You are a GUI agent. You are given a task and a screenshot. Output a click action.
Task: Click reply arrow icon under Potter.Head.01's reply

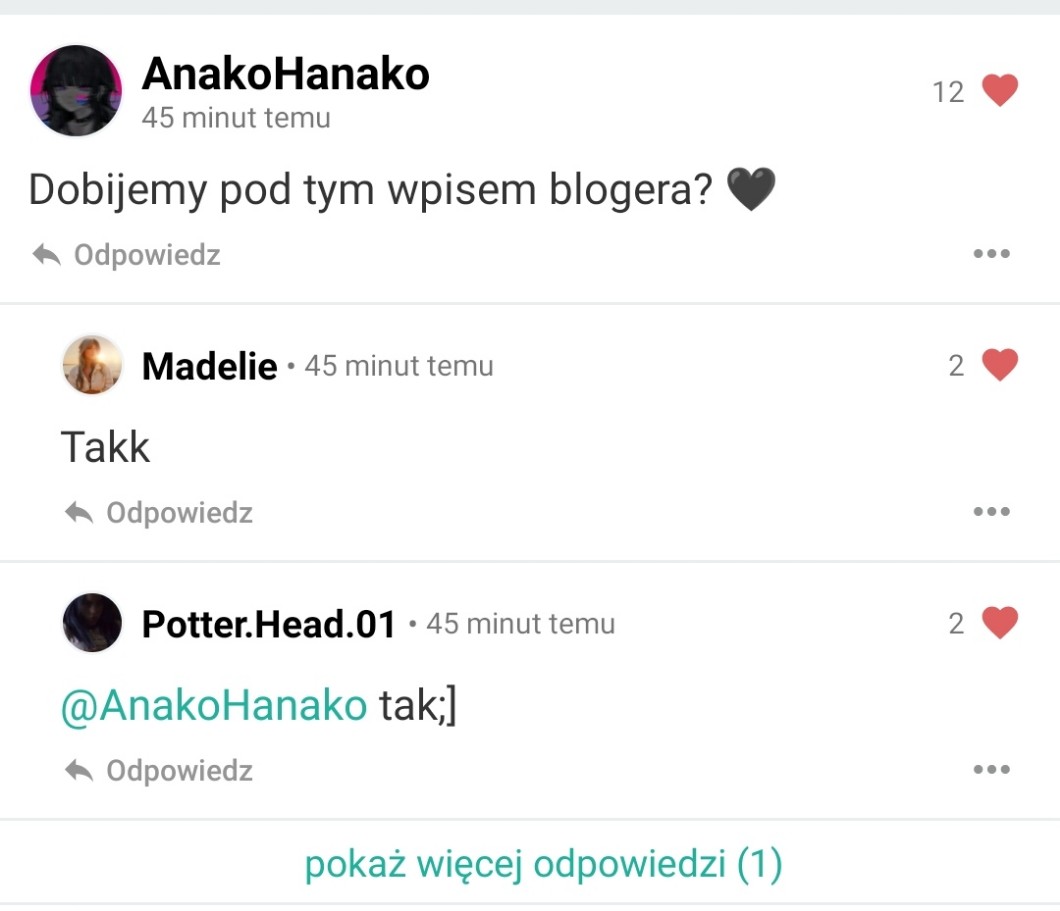[x=79, y=770]
